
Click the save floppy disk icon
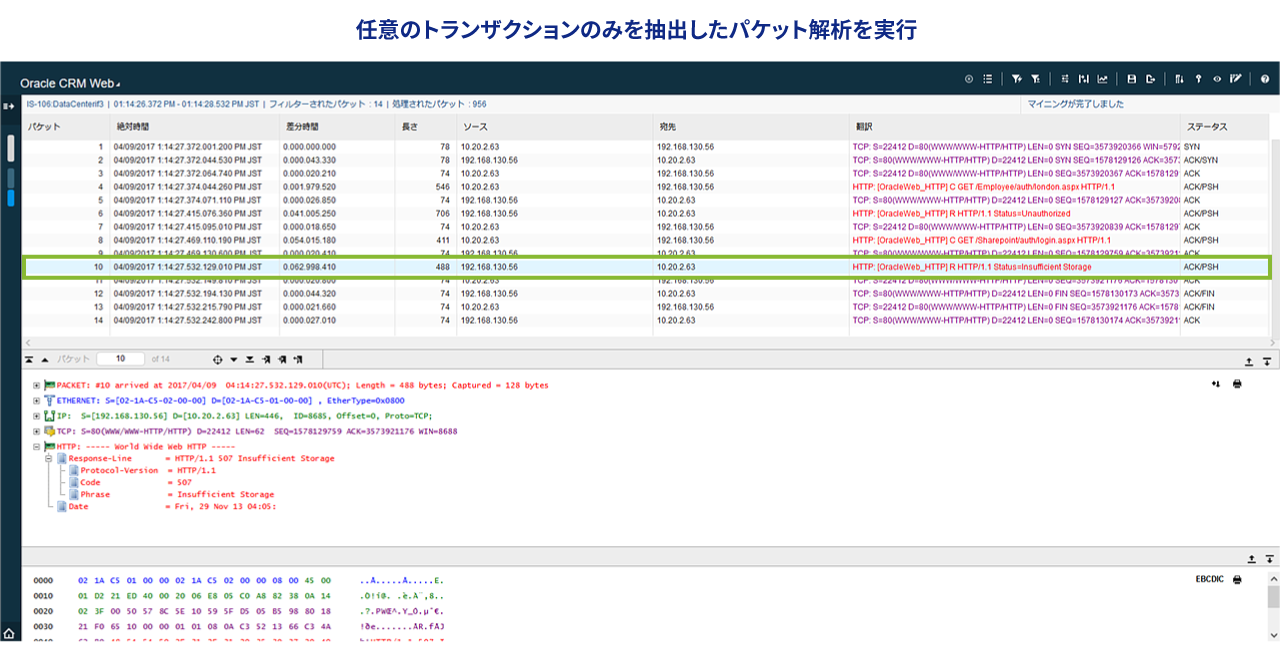(x=1131, y=79)
